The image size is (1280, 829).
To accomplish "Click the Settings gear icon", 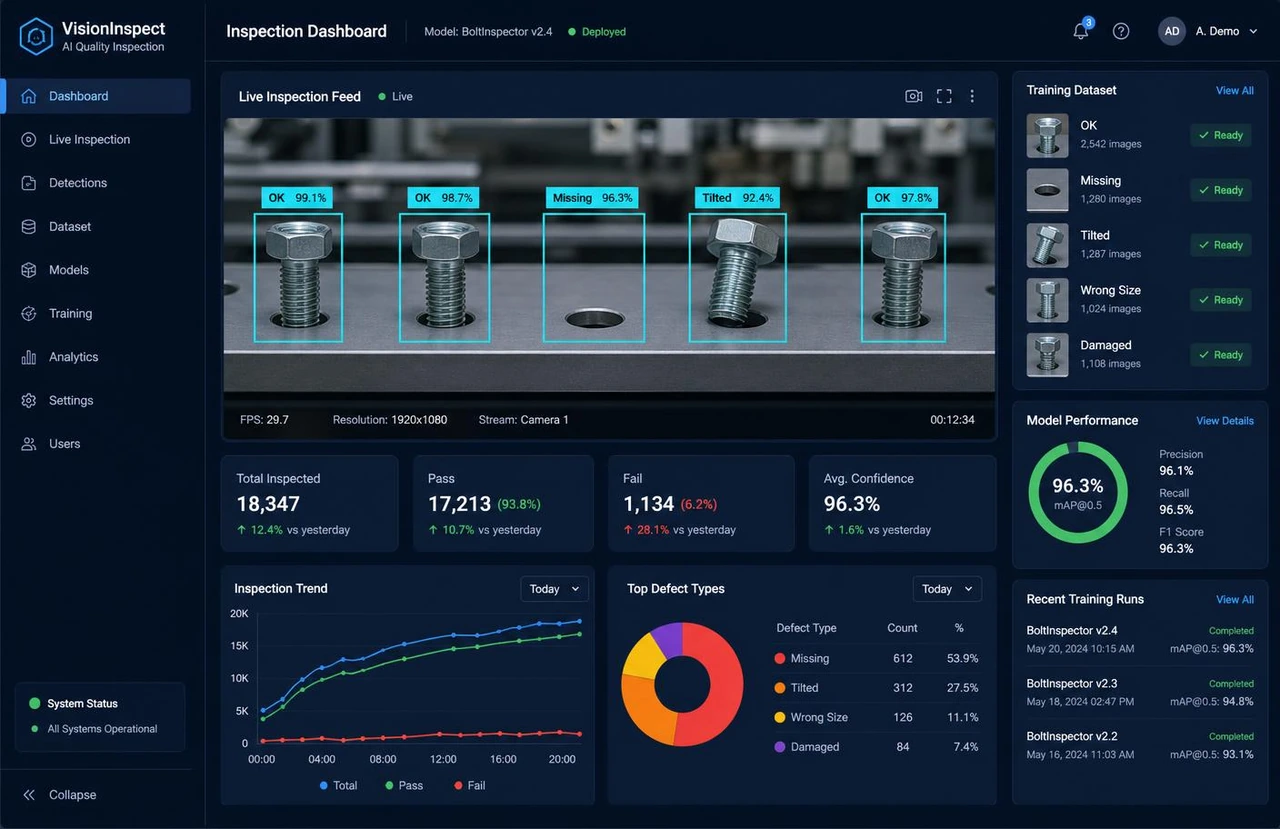I will (29, 401).
